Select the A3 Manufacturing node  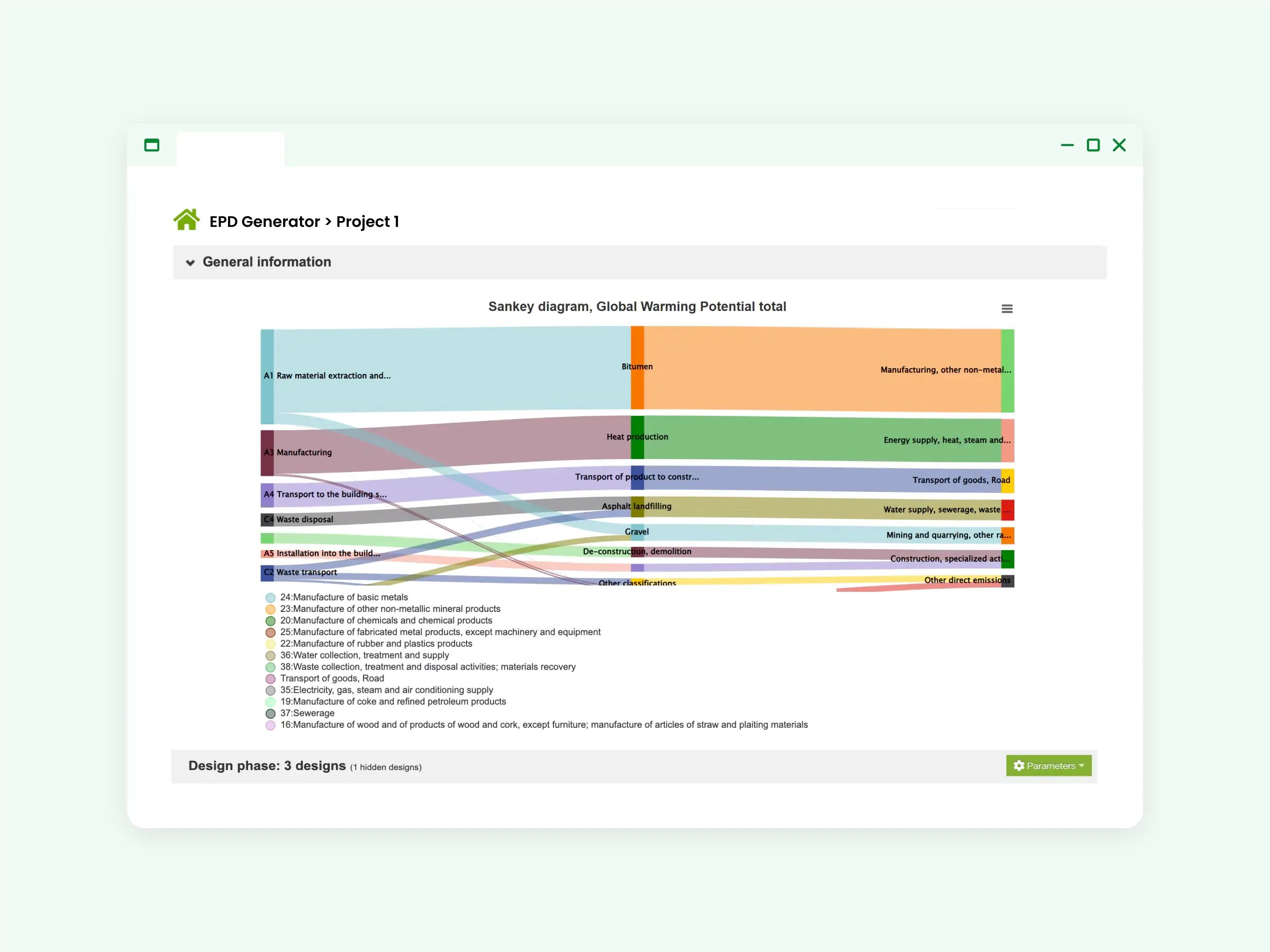pos(267,453)
